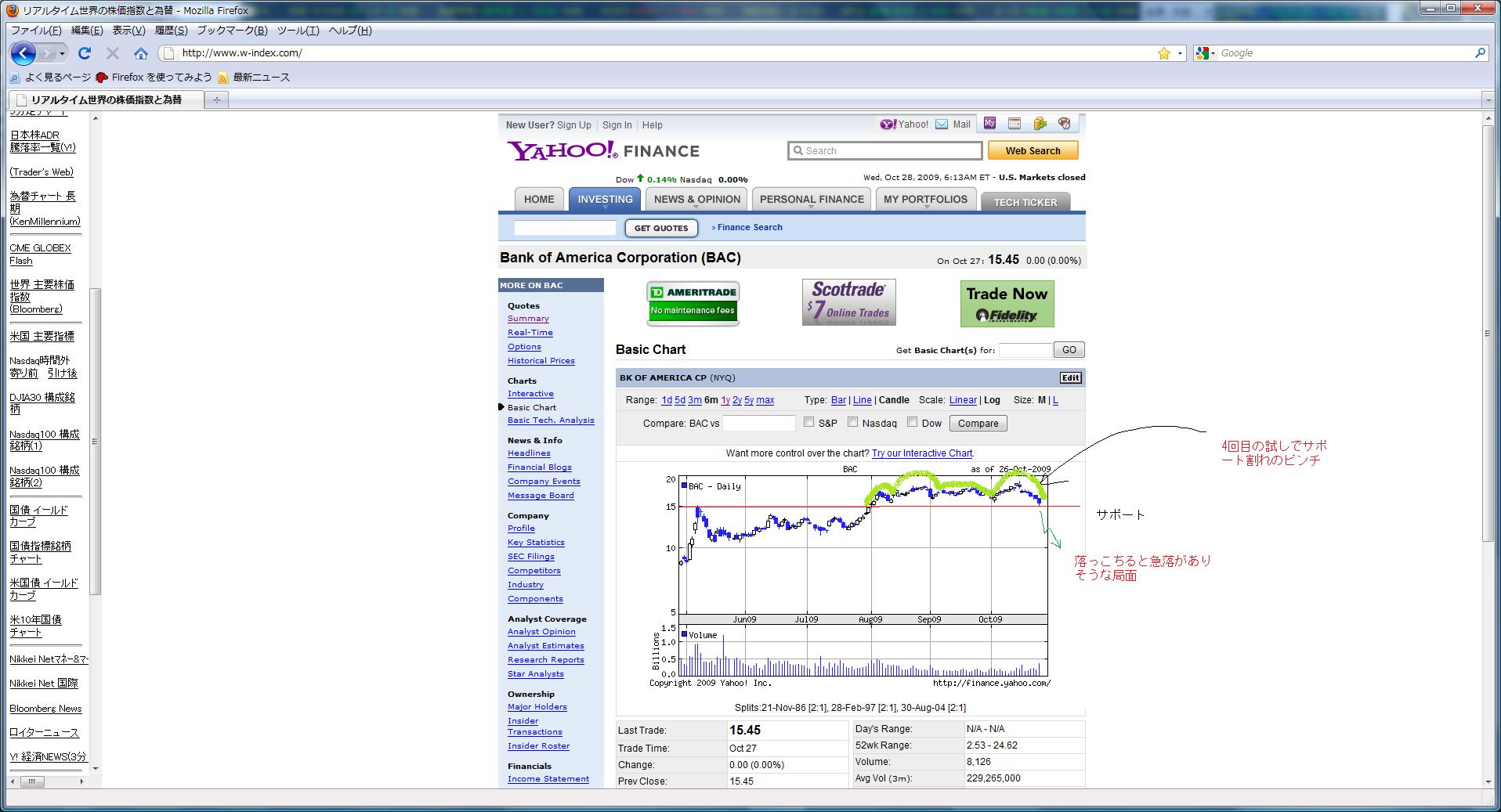
Task: Open the ブックマーク(B) menu
Action: [232, 31]
